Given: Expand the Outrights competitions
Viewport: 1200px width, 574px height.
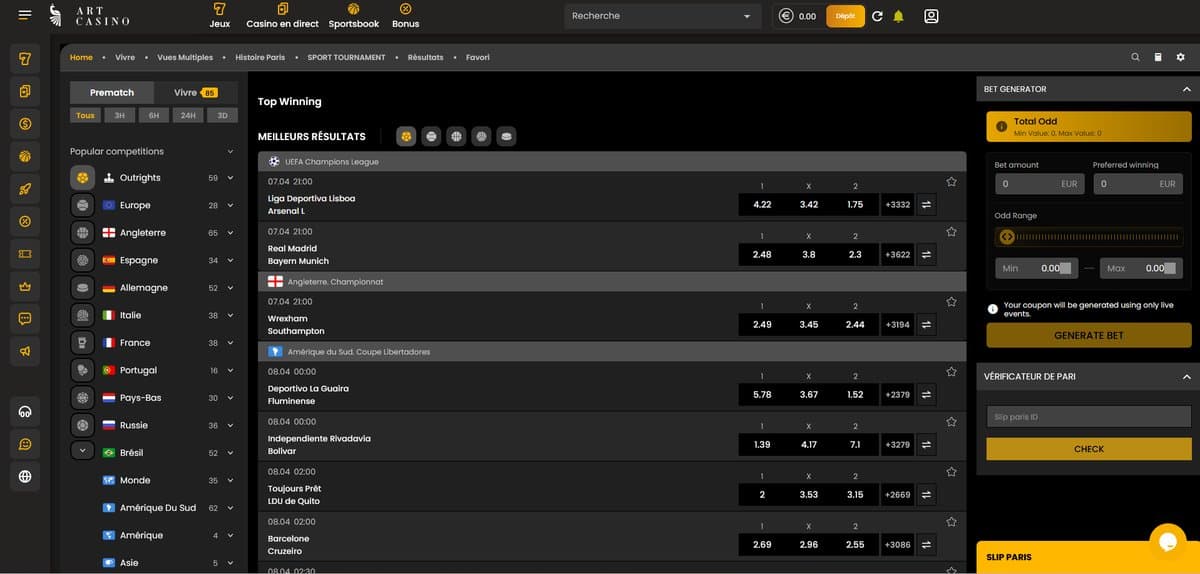Looking at the screenshot, I should (230, 178).
